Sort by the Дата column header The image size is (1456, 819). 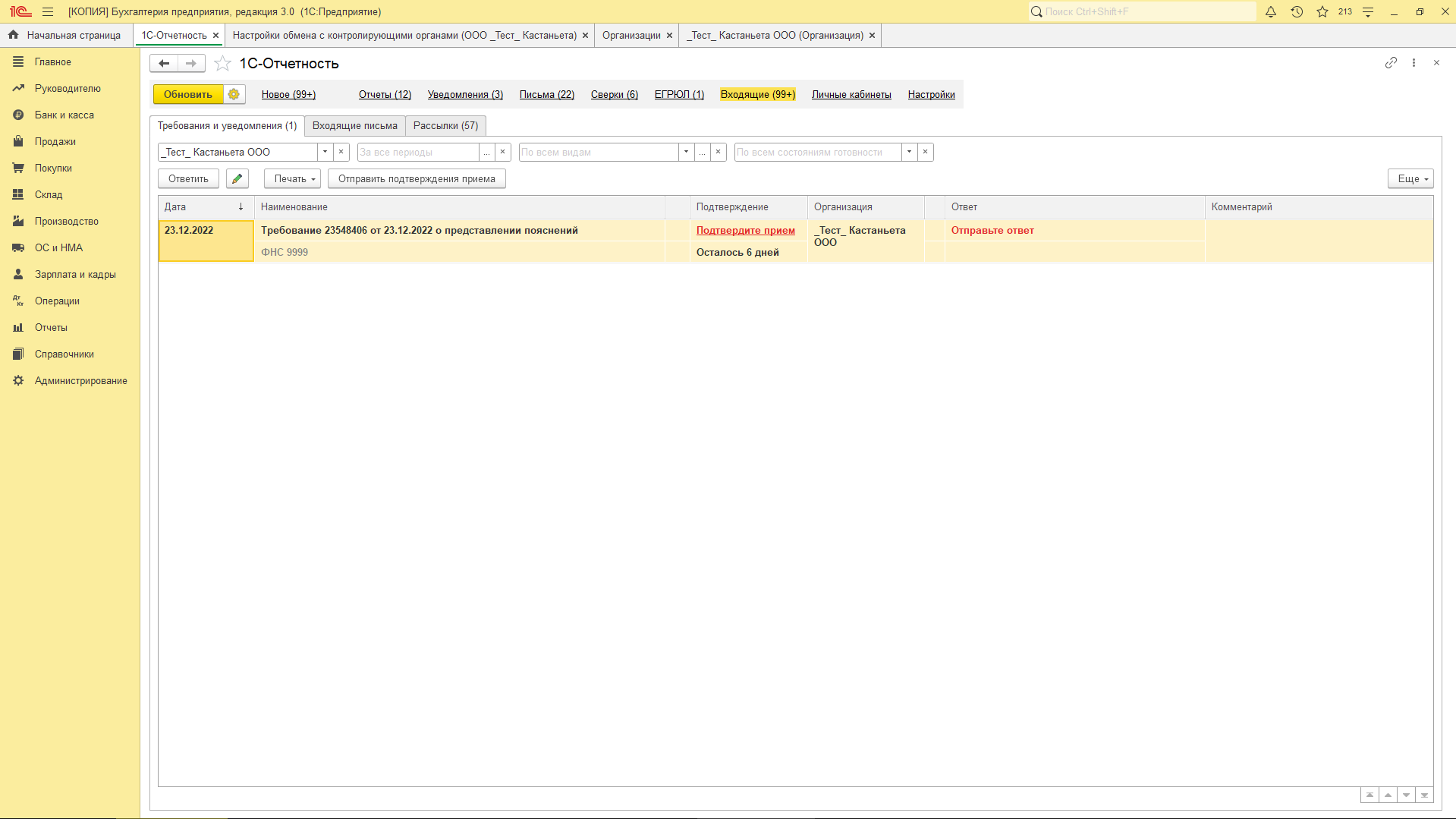tap(205, 206)
